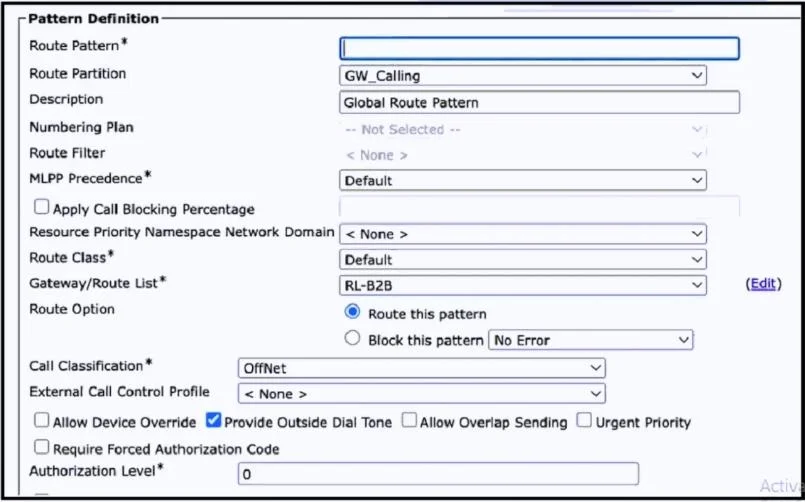Open the Gateway/Route List dropdown
The image size is (805, 502).
(x=523, y=285)
